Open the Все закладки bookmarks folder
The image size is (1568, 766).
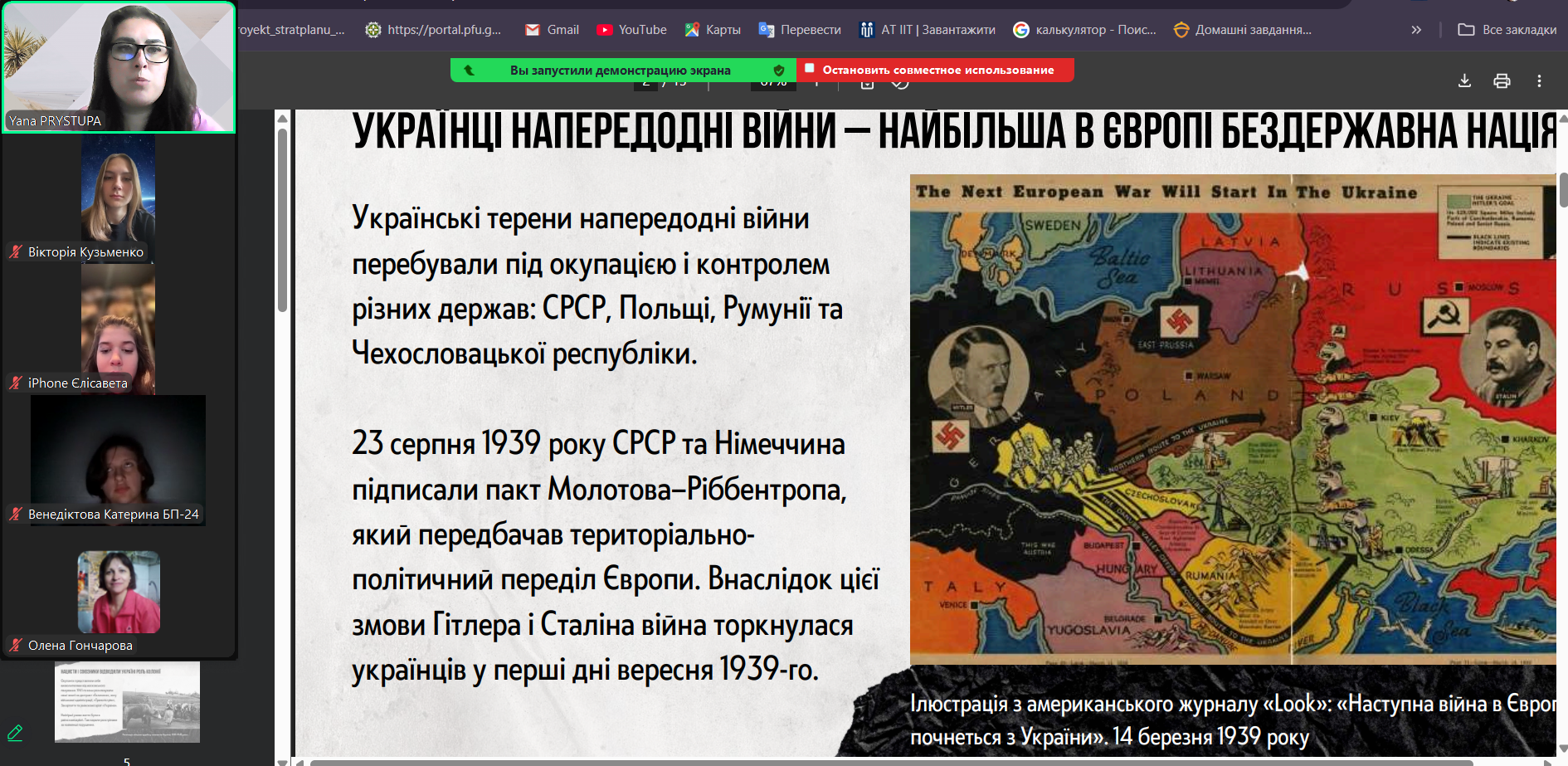1507,30
